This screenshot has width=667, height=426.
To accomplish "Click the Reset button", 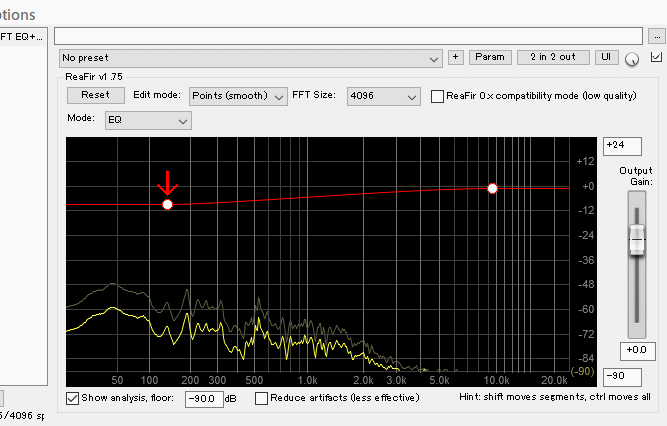I will [x=95, y=96].
